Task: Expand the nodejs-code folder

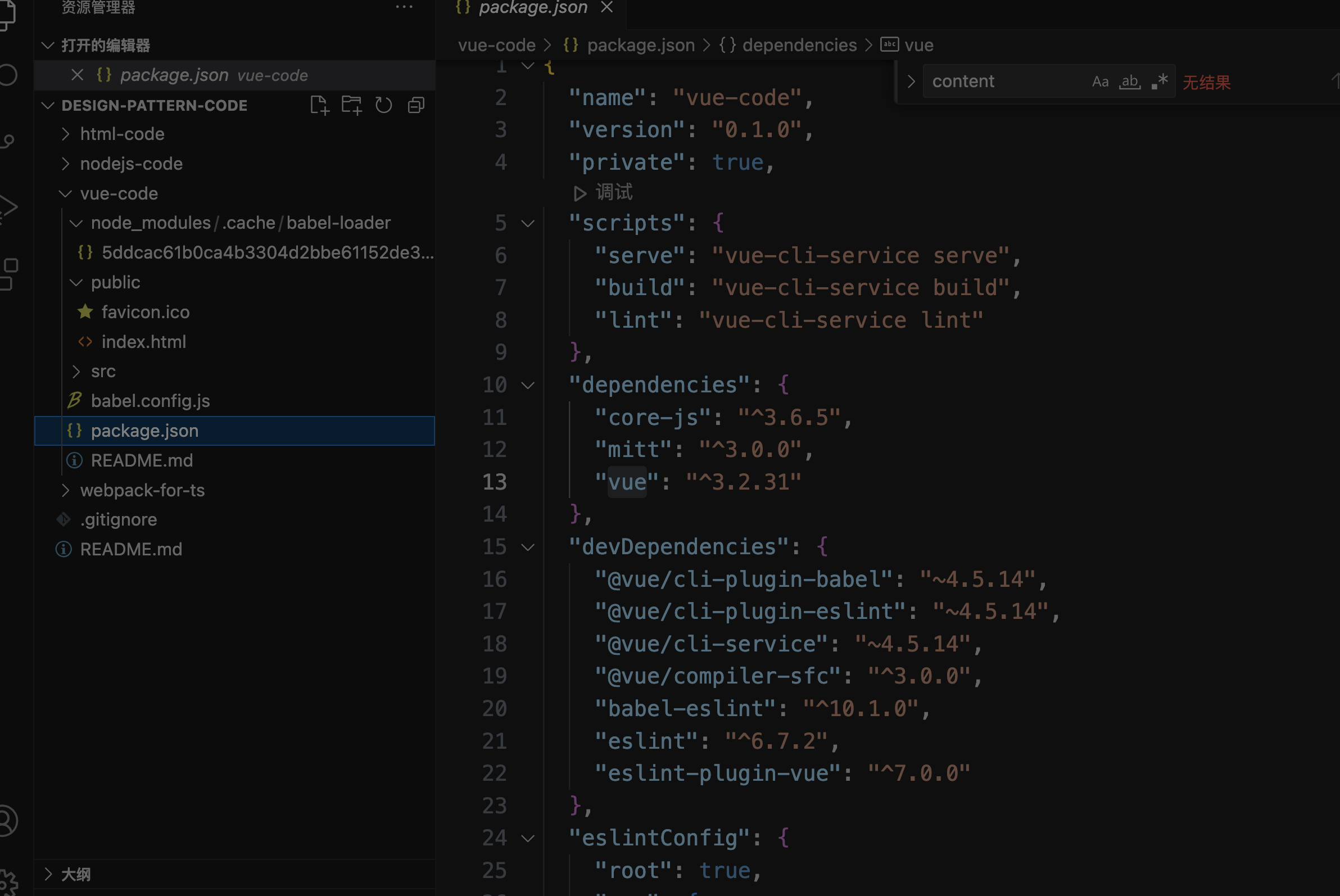Action: point(66,164)
